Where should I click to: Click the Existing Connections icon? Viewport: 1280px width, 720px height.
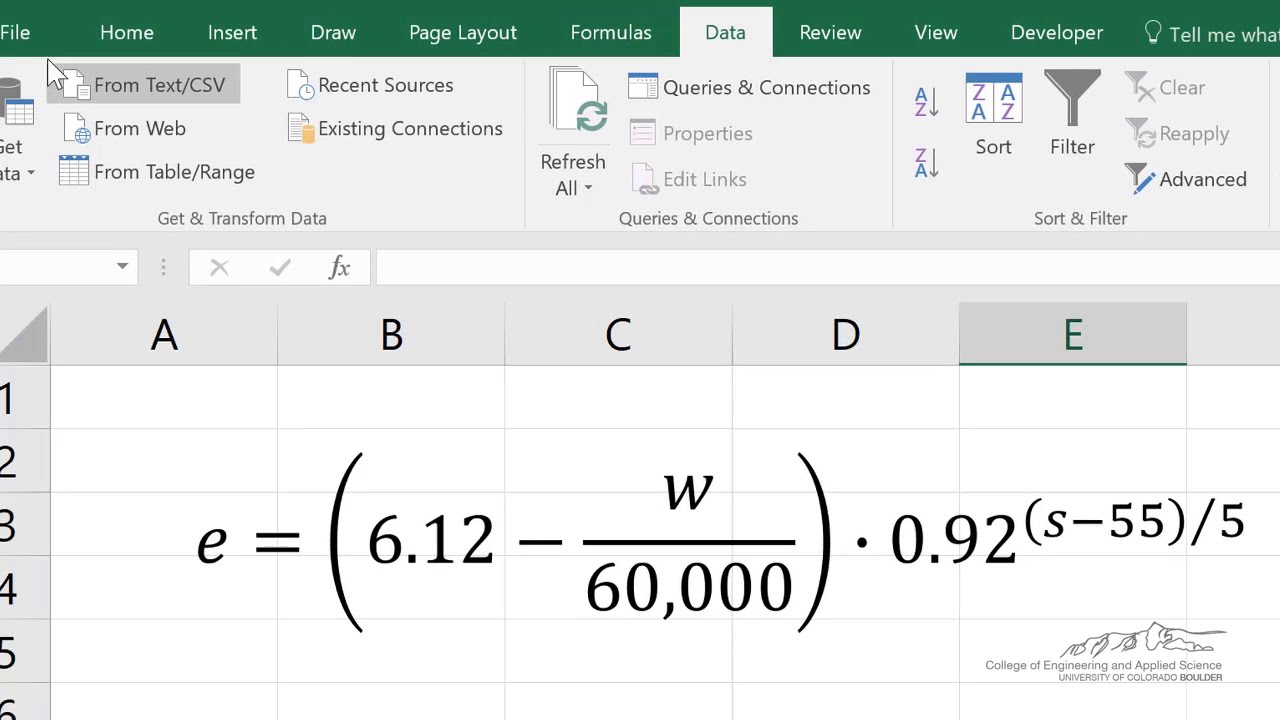[300, 129]
